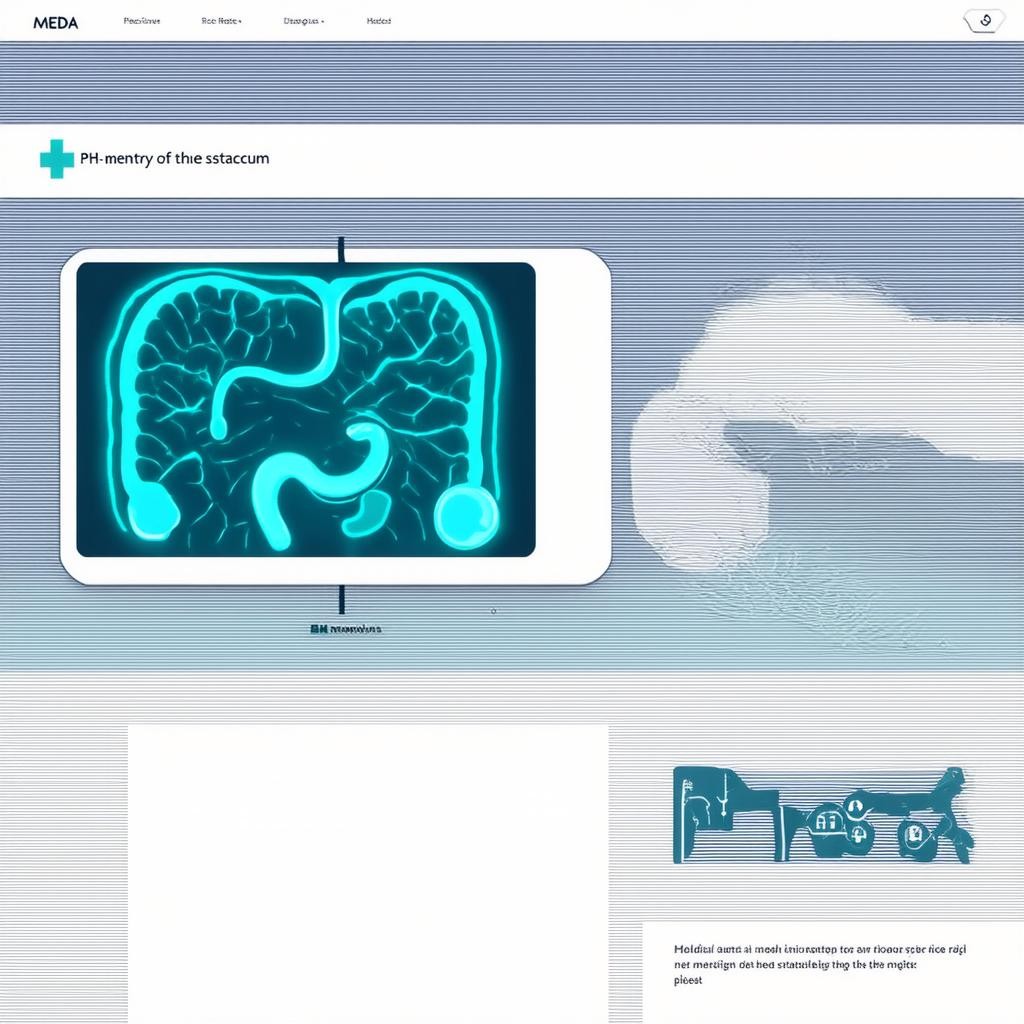The height and width of the screenshot is (1024, 1024).
Task: Click the empty white content panel
Action: [367, 870]
